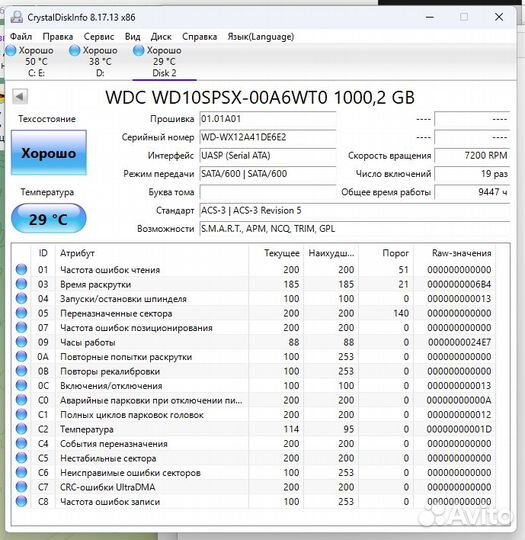Open the Справка menu
The width and height of the screenshot is (525, 540).
[x=199, y=37]
